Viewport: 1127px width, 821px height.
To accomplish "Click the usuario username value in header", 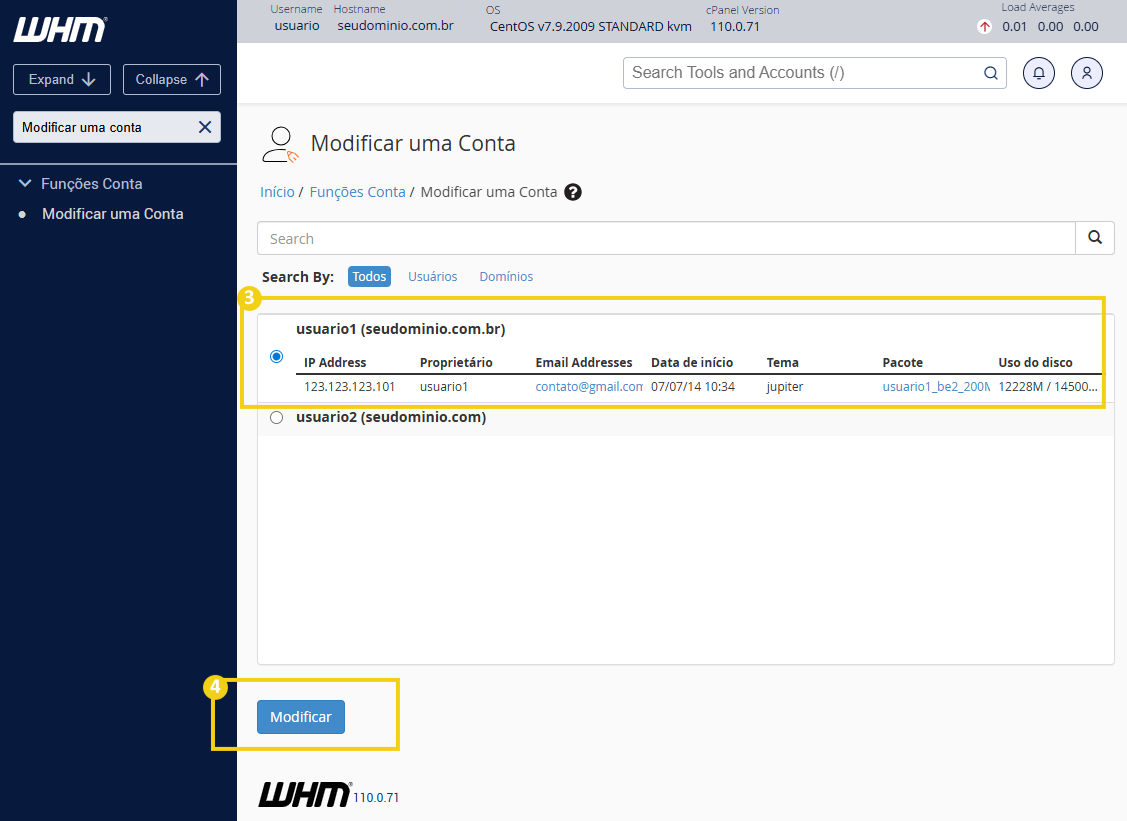I will coord(297,26).
